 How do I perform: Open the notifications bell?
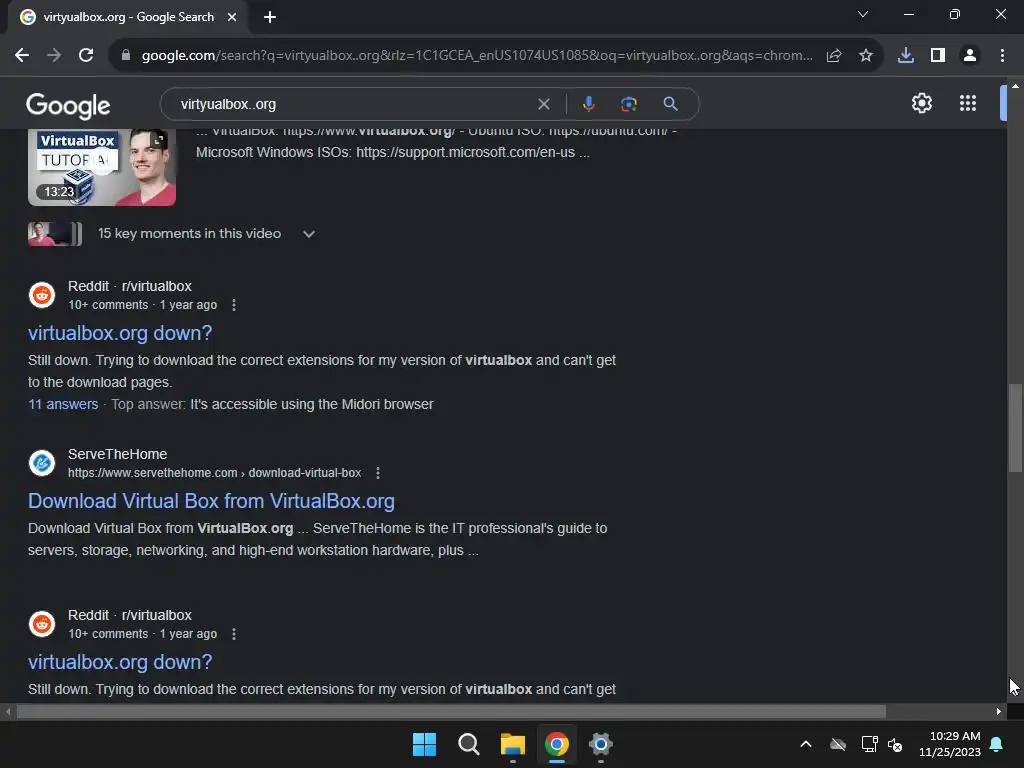click(x=997, y=744)
